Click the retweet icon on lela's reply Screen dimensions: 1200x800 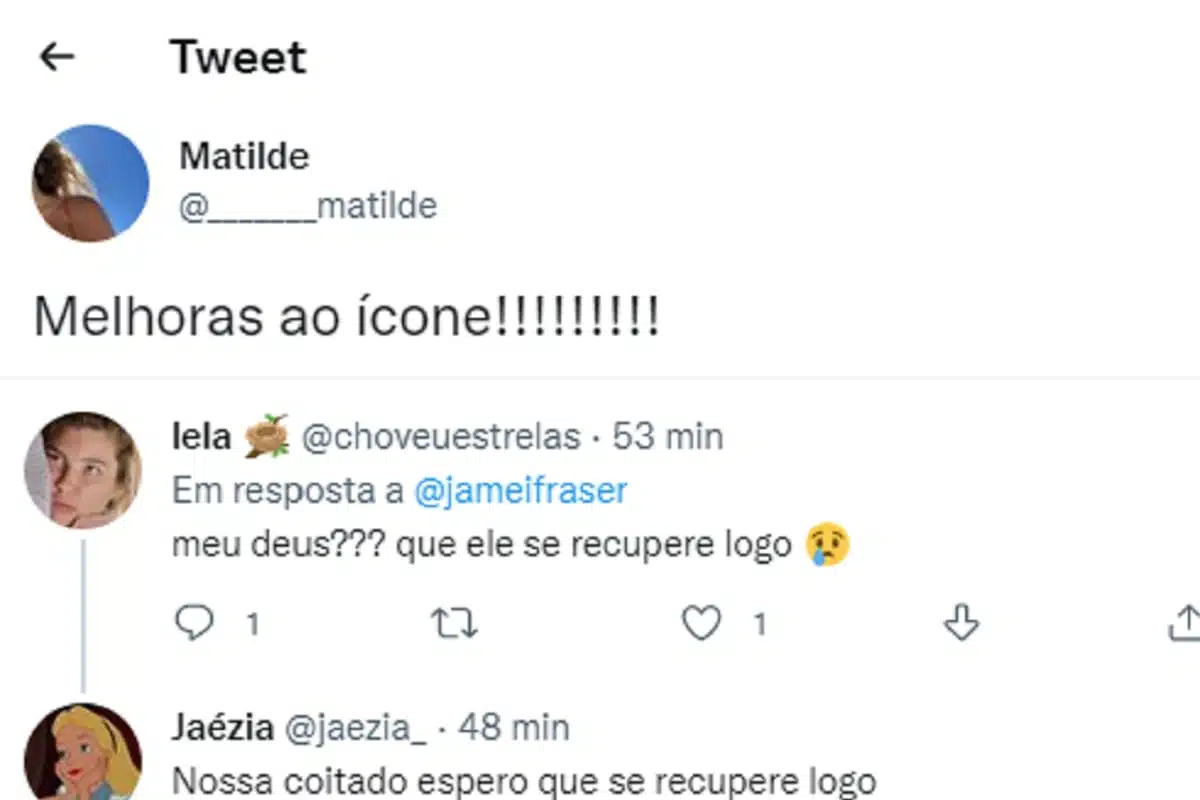click(x=453, y=624)
